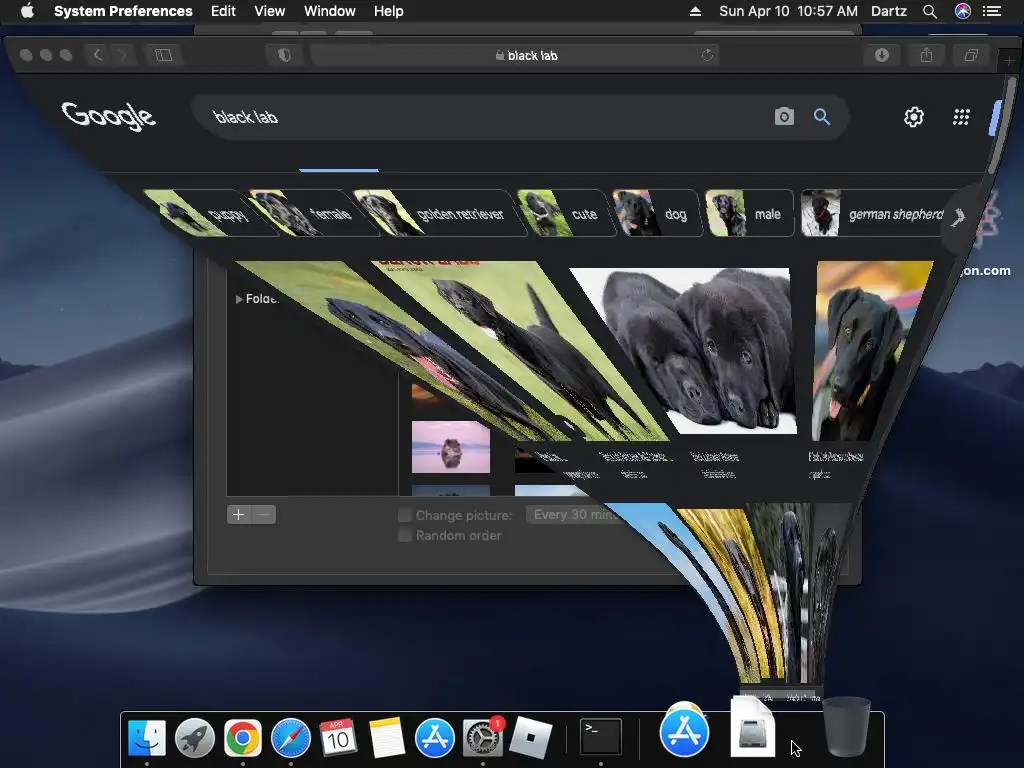This screenshot has width=1024, height=768.
Task: Open the Every 30 minutes dropdown
Action: point(575,515)
